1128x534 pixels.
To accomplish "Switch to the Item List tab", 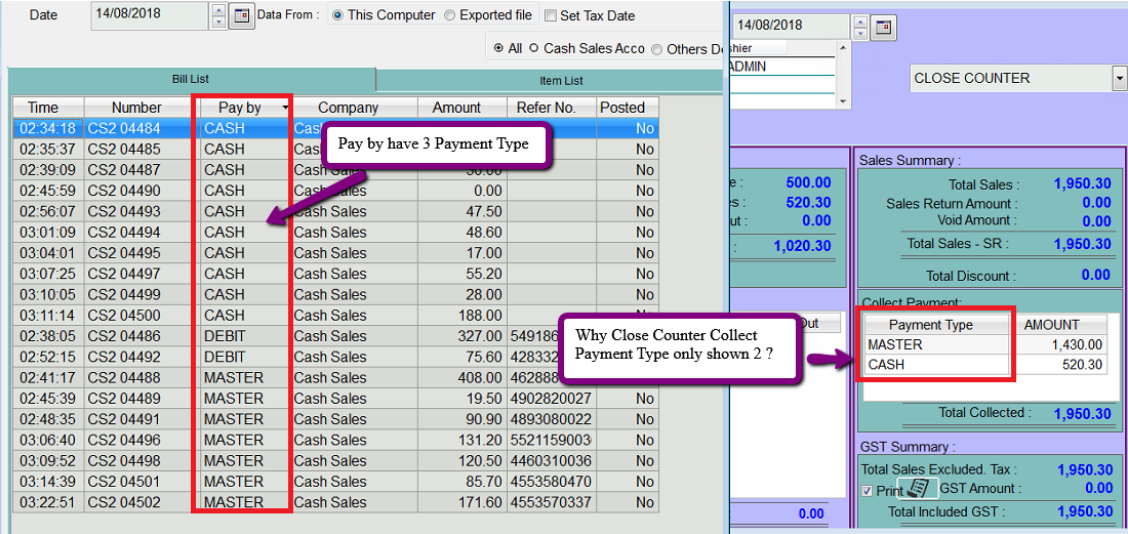I will pos(560,80).
